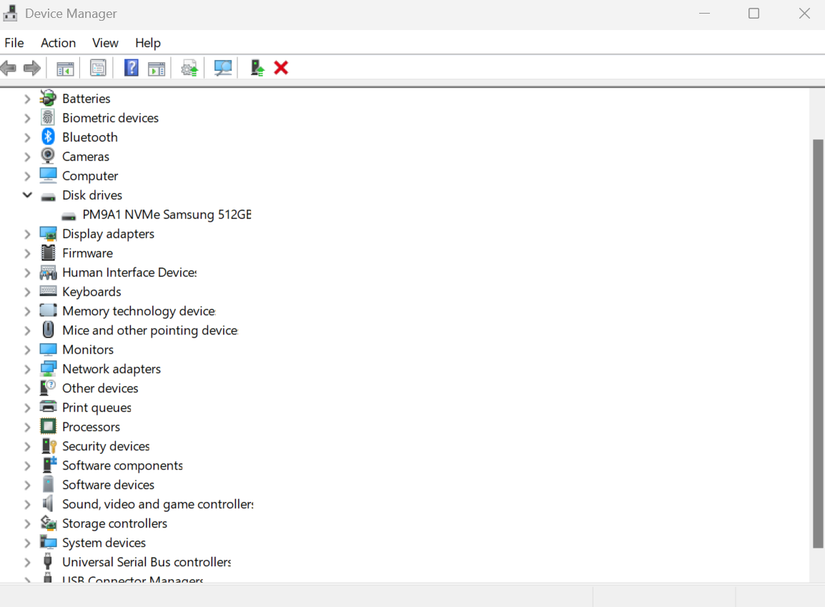The height and width of the screenshot is (607, 825).
Task: Click the Bluetooth device icon
Action: [x=48, y=136]
